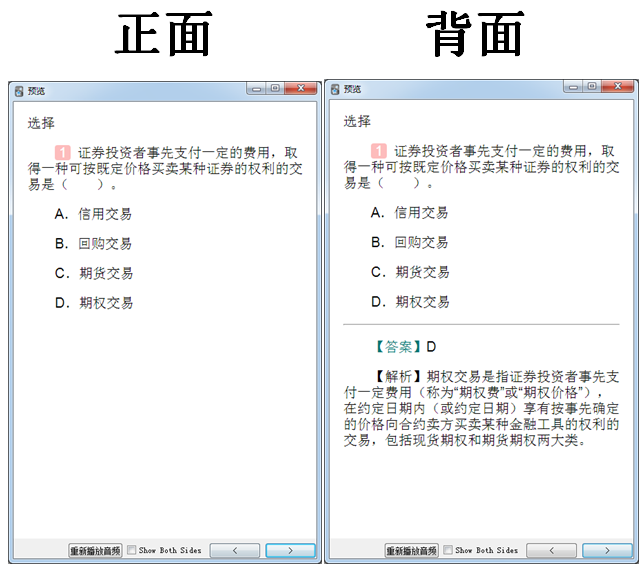Click the question stem text in left window

pos(165,168)
